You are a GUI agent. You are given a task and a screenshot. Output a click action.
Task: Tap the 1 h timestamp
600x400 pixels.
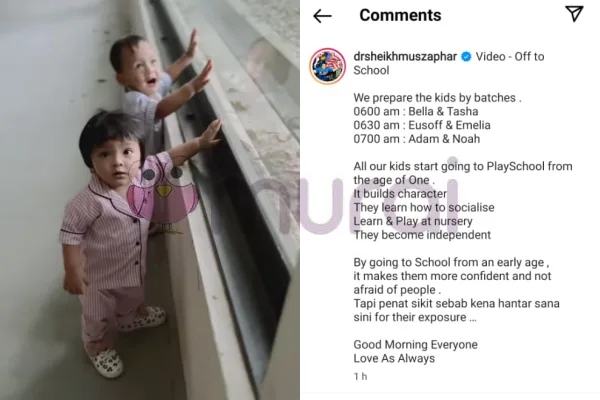click(x=360, y=377)
